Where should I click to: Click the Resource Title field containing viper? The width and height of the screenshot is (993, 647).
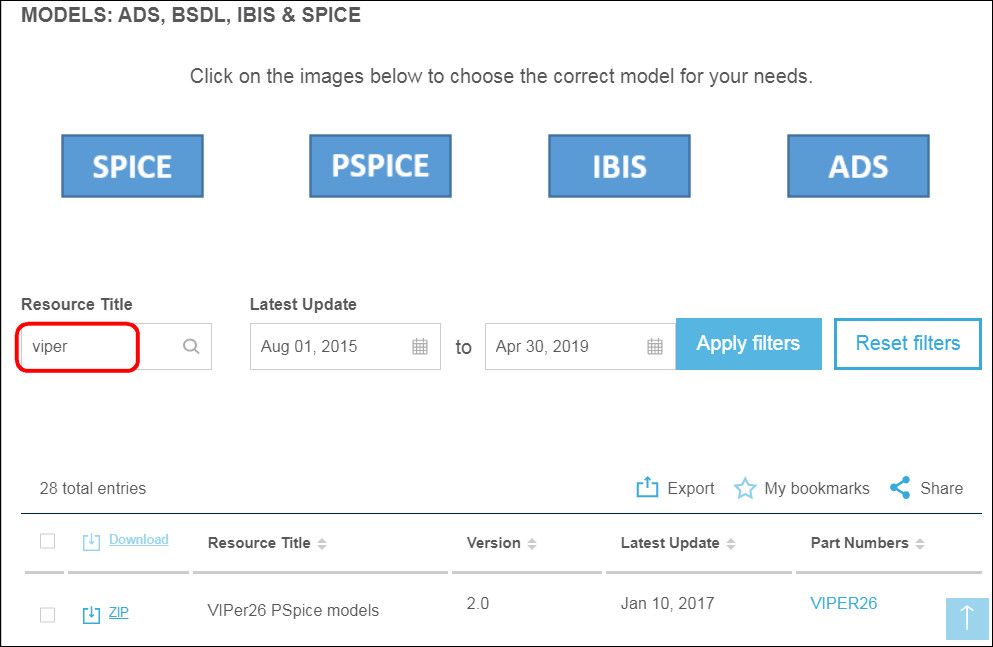(116, 346)
